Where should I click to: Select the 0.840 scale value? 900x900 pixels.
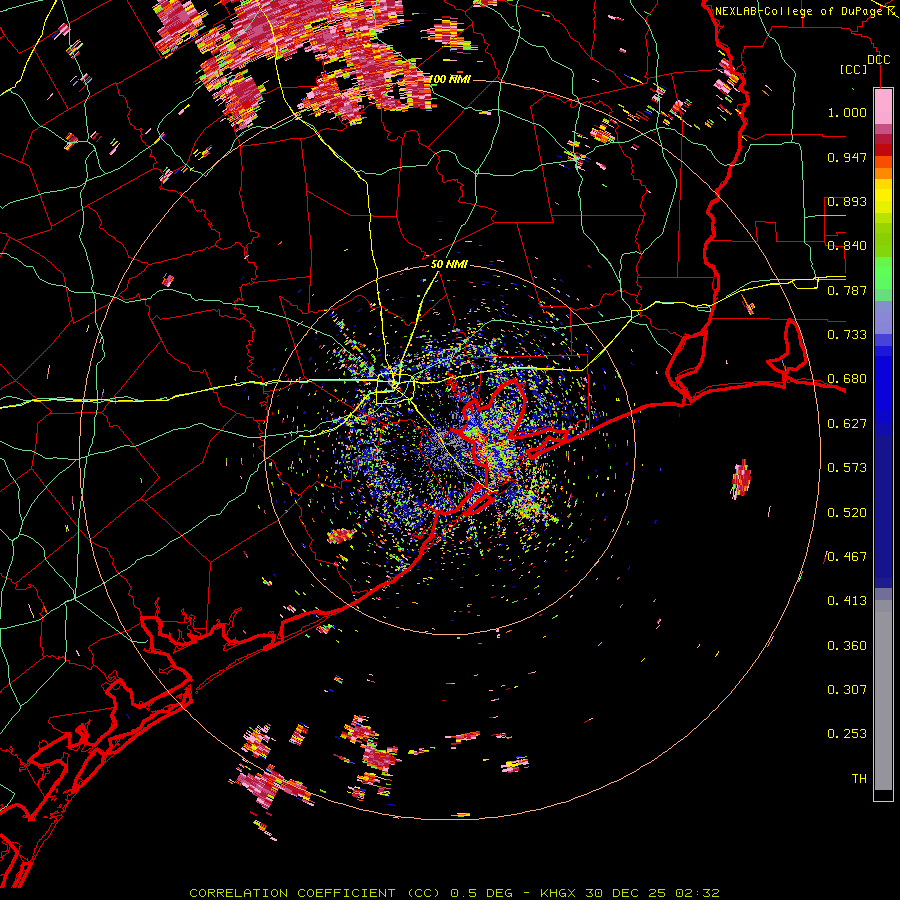847,246
